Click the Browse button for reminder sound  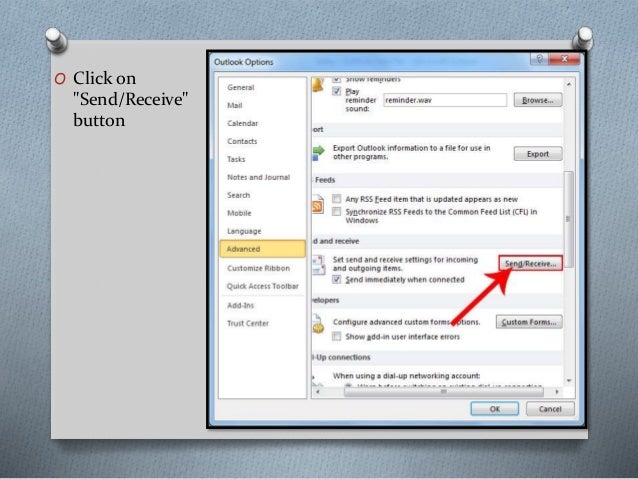(537, 100)
